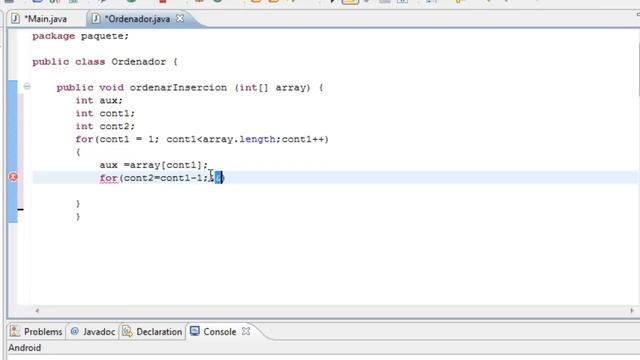Click the Declaration tab icon
This screenshot has width=640, height=360.
[x=127, y=331]
